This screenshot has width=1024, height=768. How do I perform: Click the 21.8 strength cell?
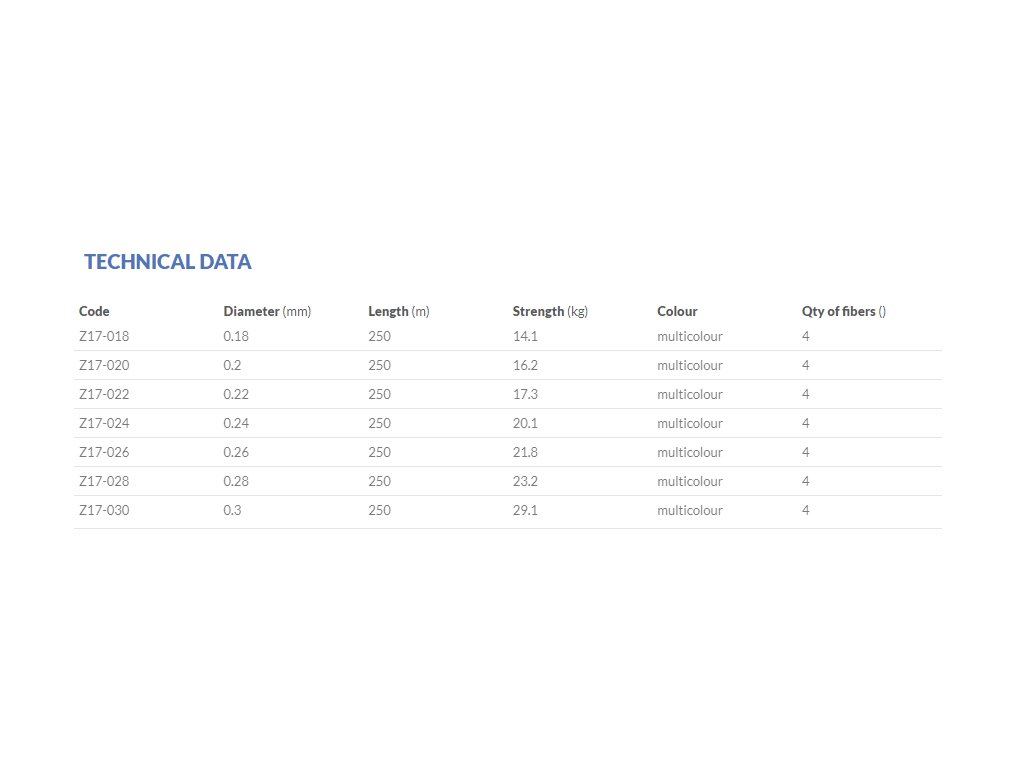click(x=525, y=452)
